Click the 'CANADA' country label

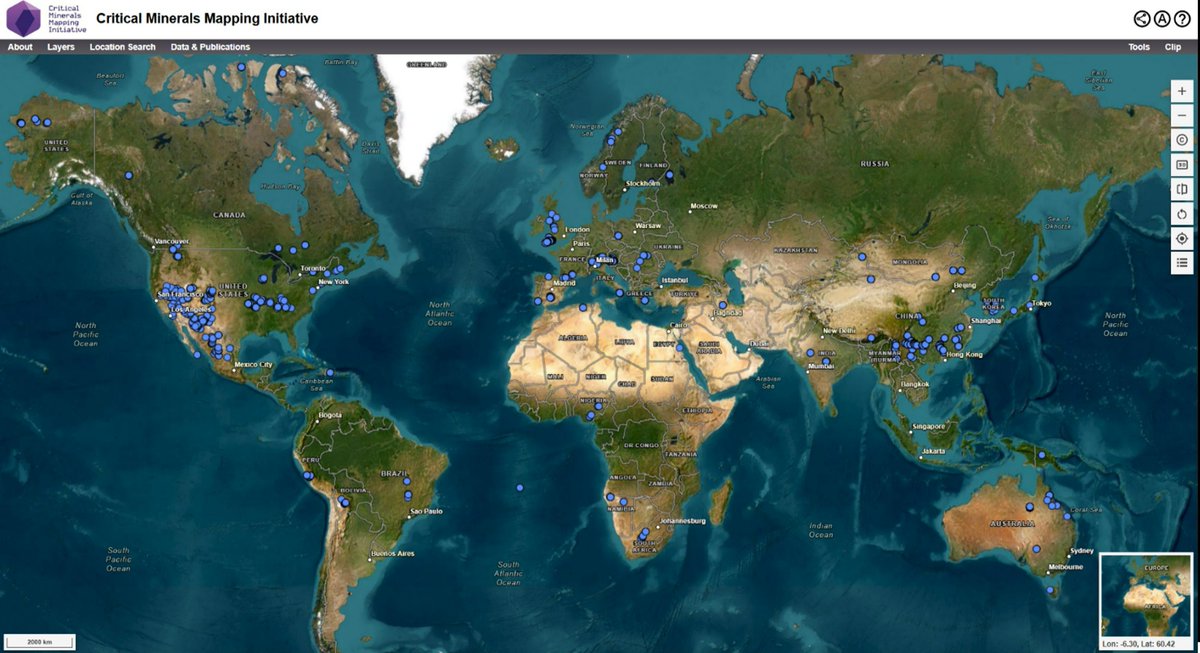(230, 215)
